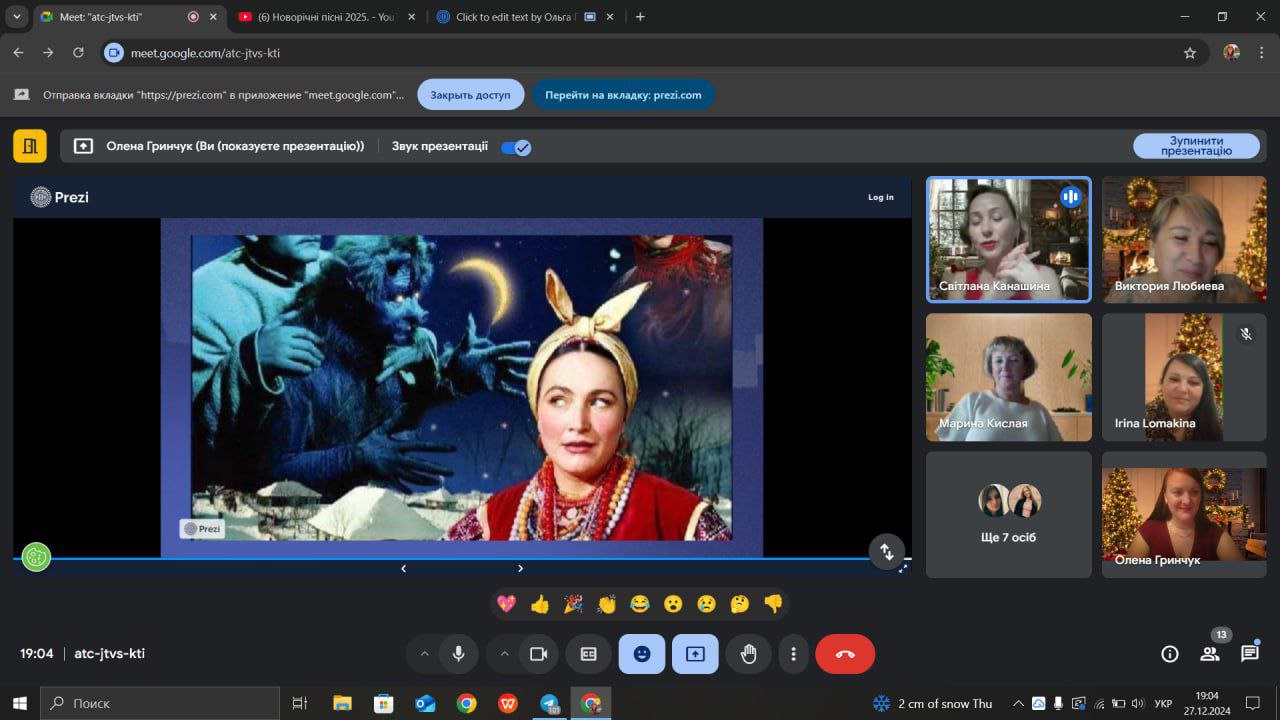Toggle the presentation audio switch
Screen dimensions: 1280x720
[x=516, y=147]
